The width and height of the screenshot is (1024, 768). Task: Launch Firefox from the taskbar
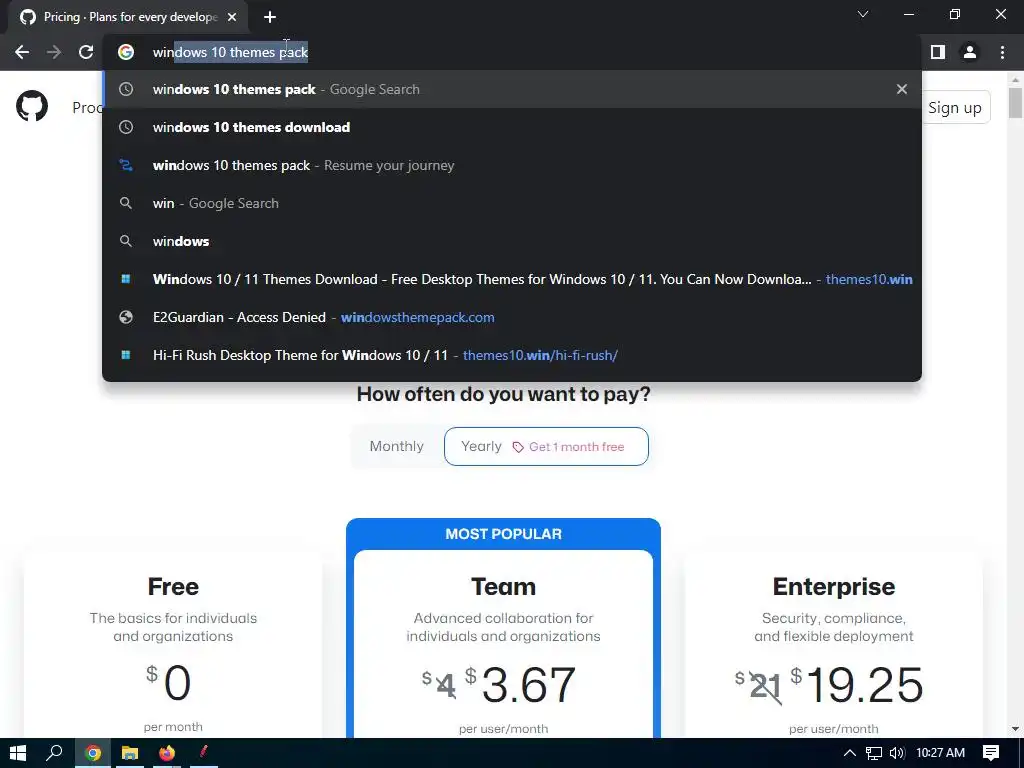coord(167,753)
